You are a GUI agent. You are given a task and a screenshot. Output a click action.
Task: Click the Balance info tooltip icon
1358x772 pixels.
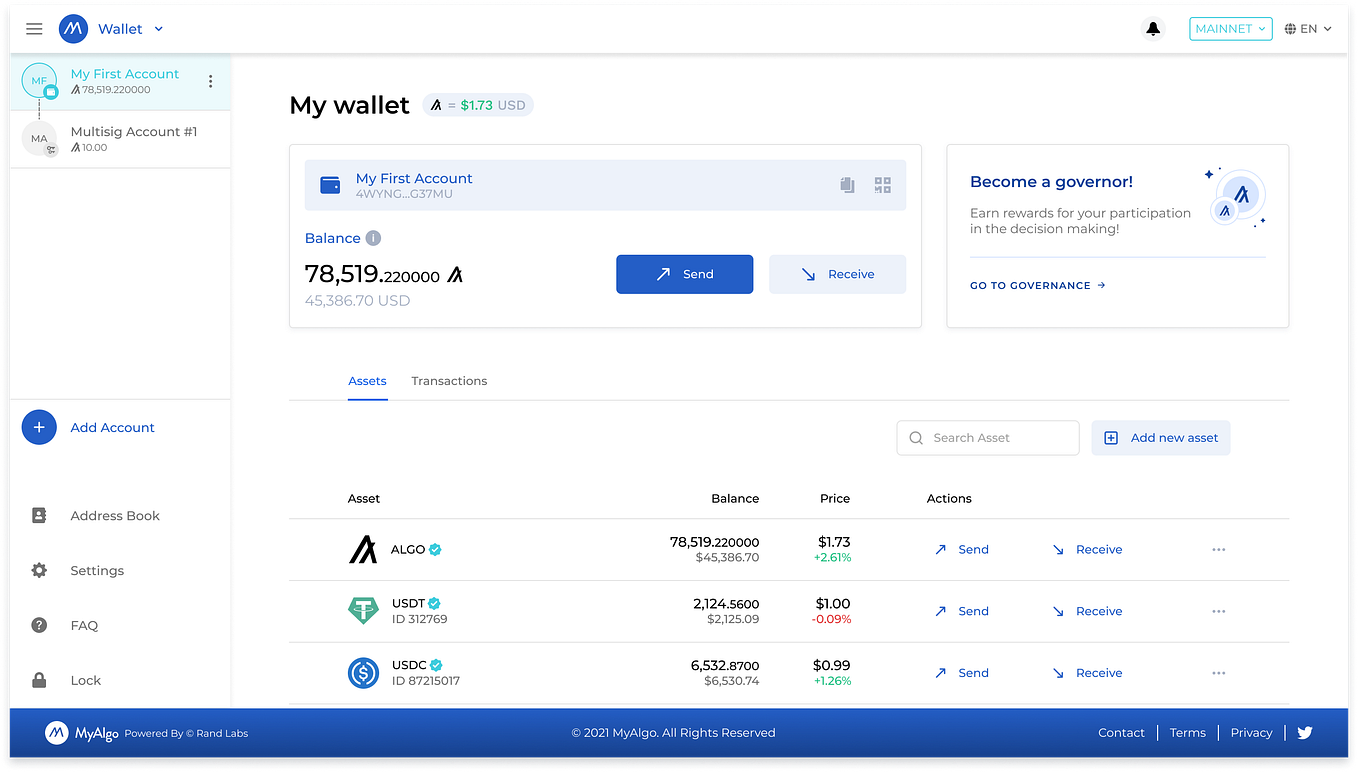click(x=373, y=238)
